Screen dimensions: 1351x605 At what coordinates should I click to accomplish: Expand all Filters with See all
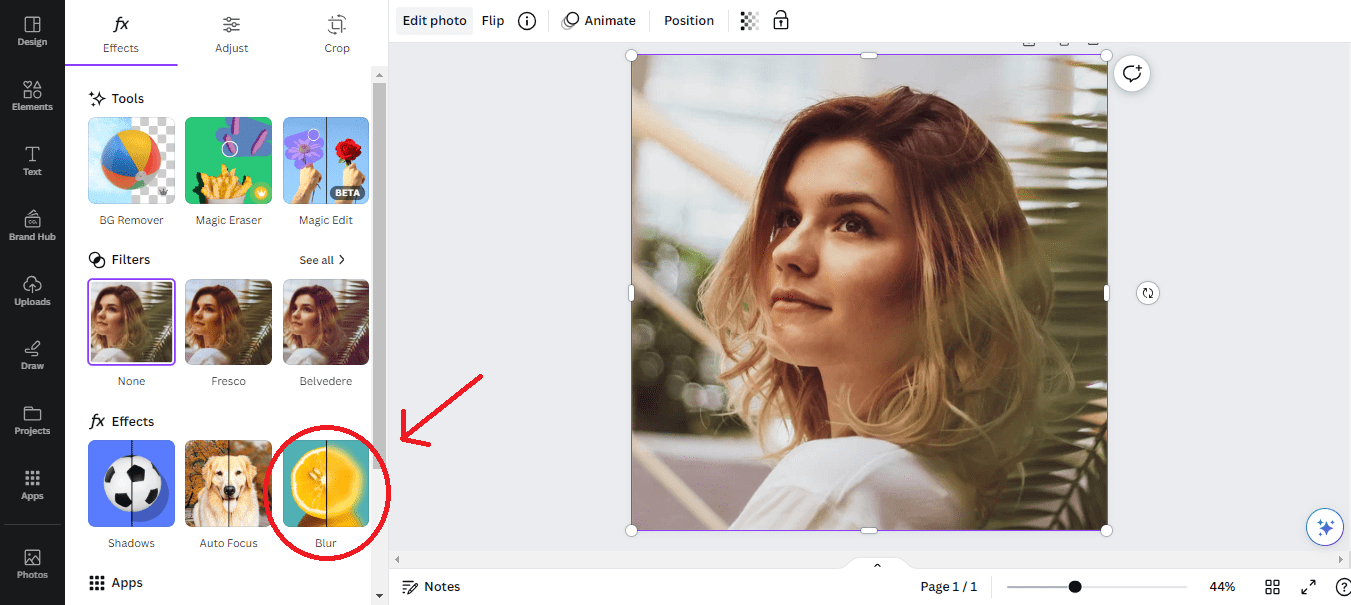pyautogui.click(x=320, y=259)
